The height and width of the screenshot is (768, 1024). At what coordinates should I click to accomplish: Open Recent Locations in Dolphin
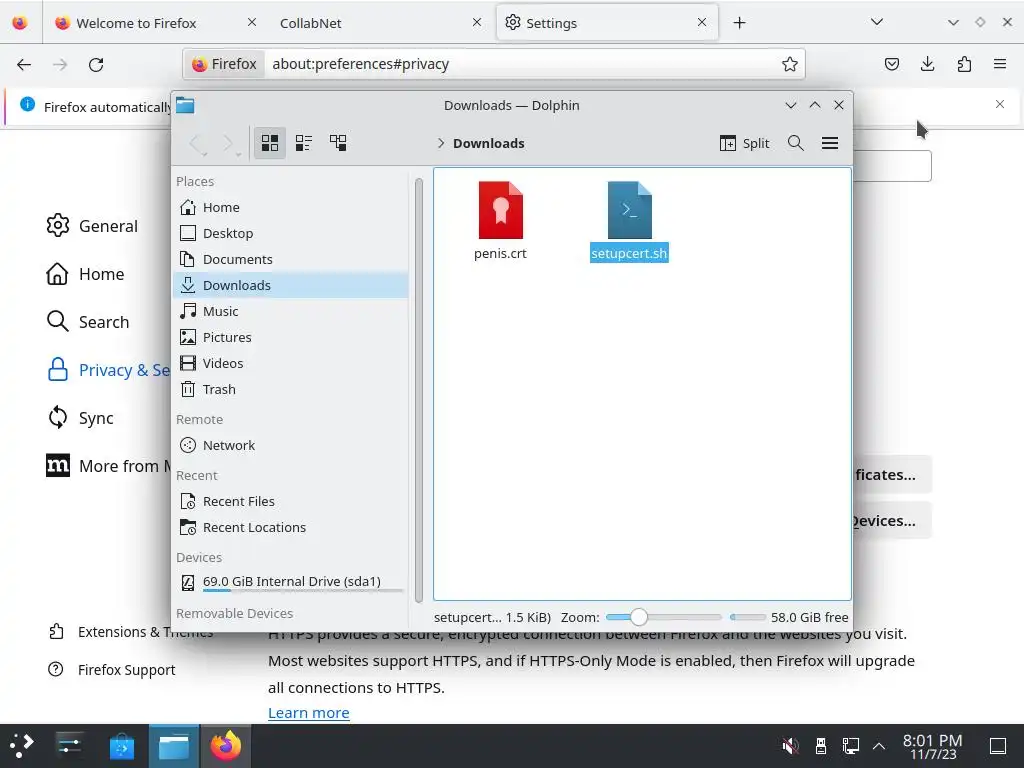(x=291, y=528)
